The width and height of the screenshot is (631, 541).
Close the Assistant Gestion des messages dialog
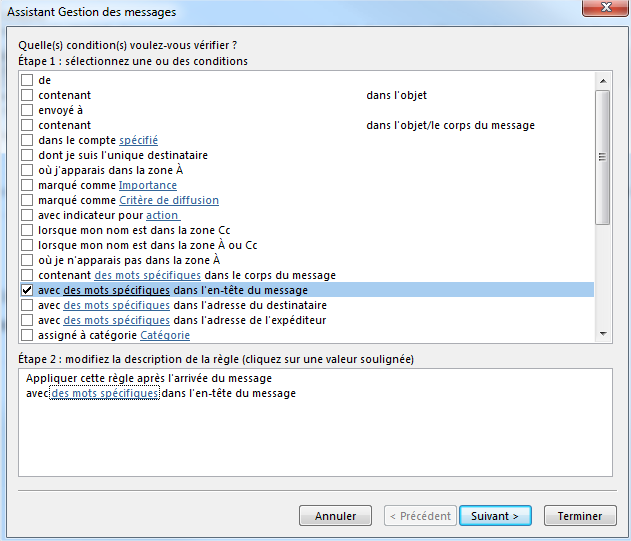tap(602, 11)
